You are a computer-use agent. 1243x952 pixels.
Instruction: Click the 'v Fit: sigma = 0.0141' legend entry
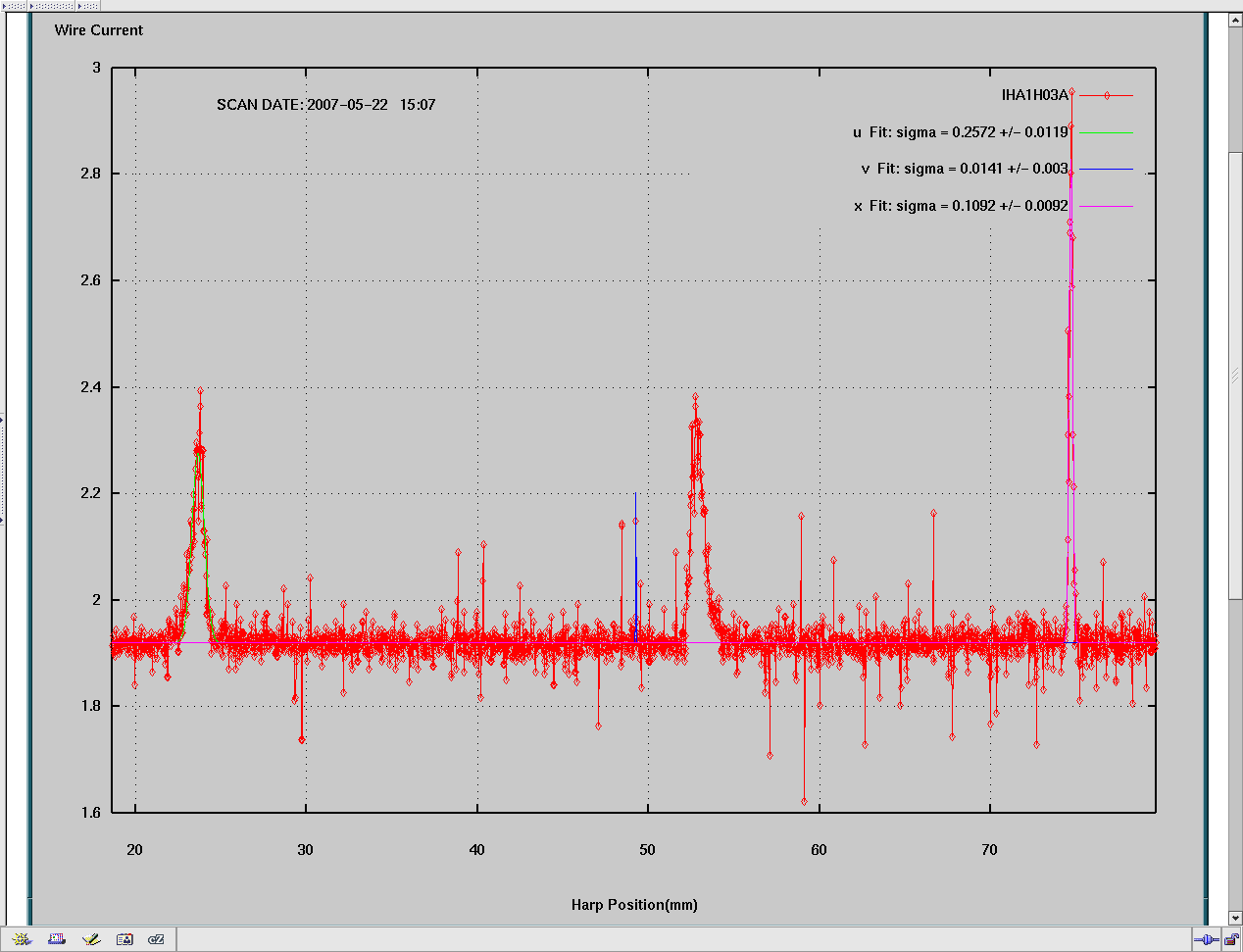pos(965,169)
